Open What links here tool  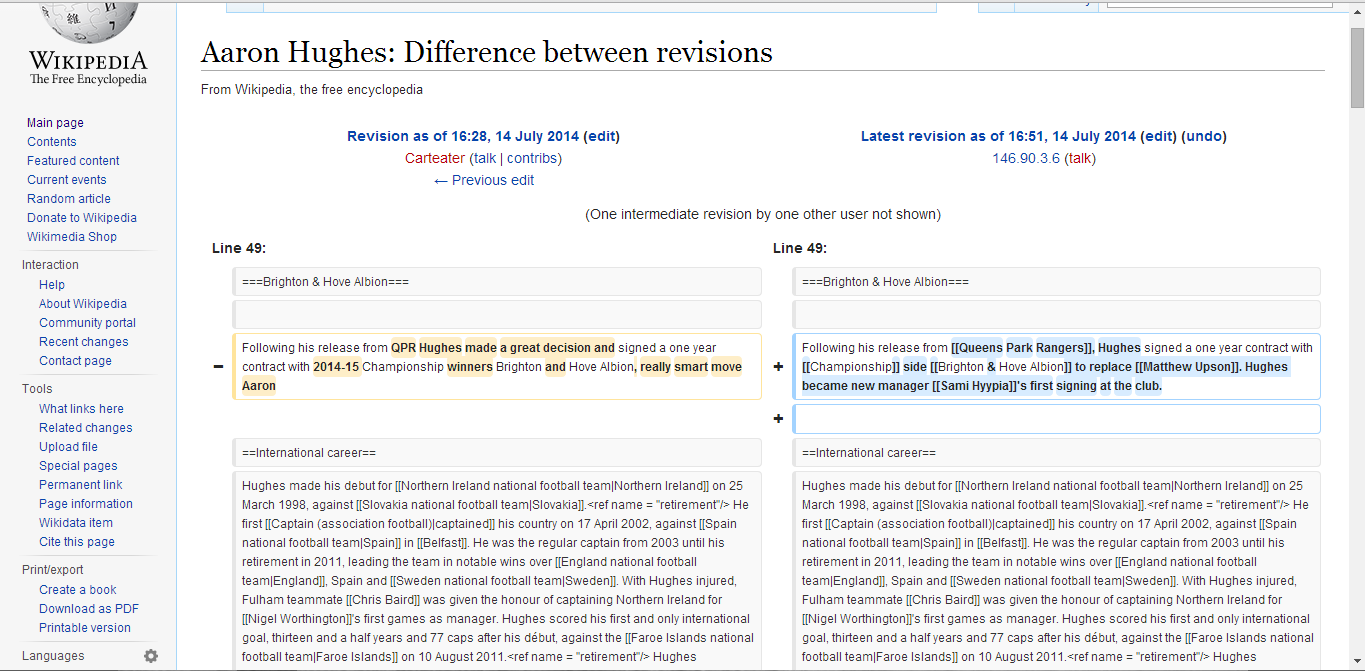point(81,409)
